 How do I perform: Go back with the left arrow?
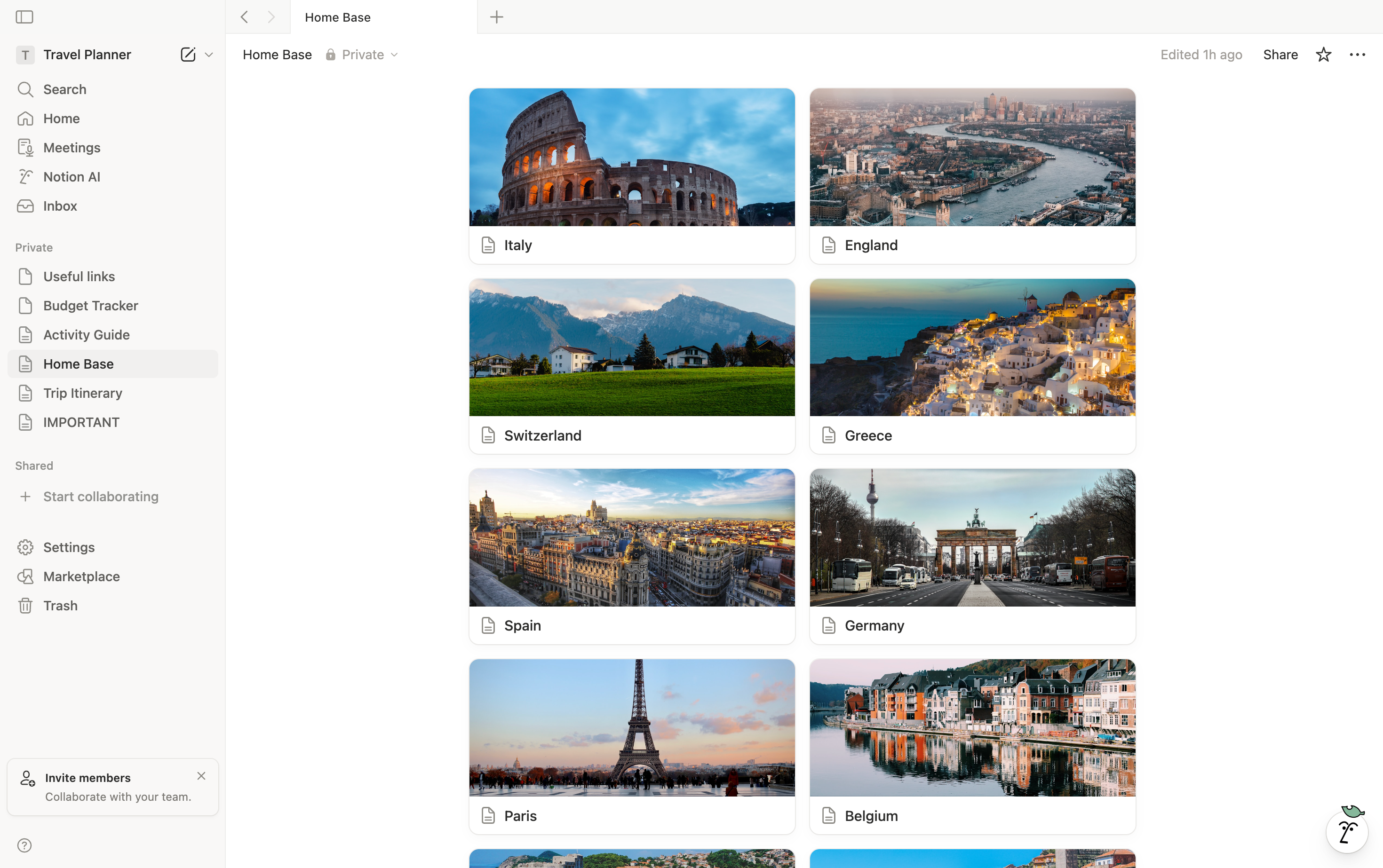click(x=245, y=17)
